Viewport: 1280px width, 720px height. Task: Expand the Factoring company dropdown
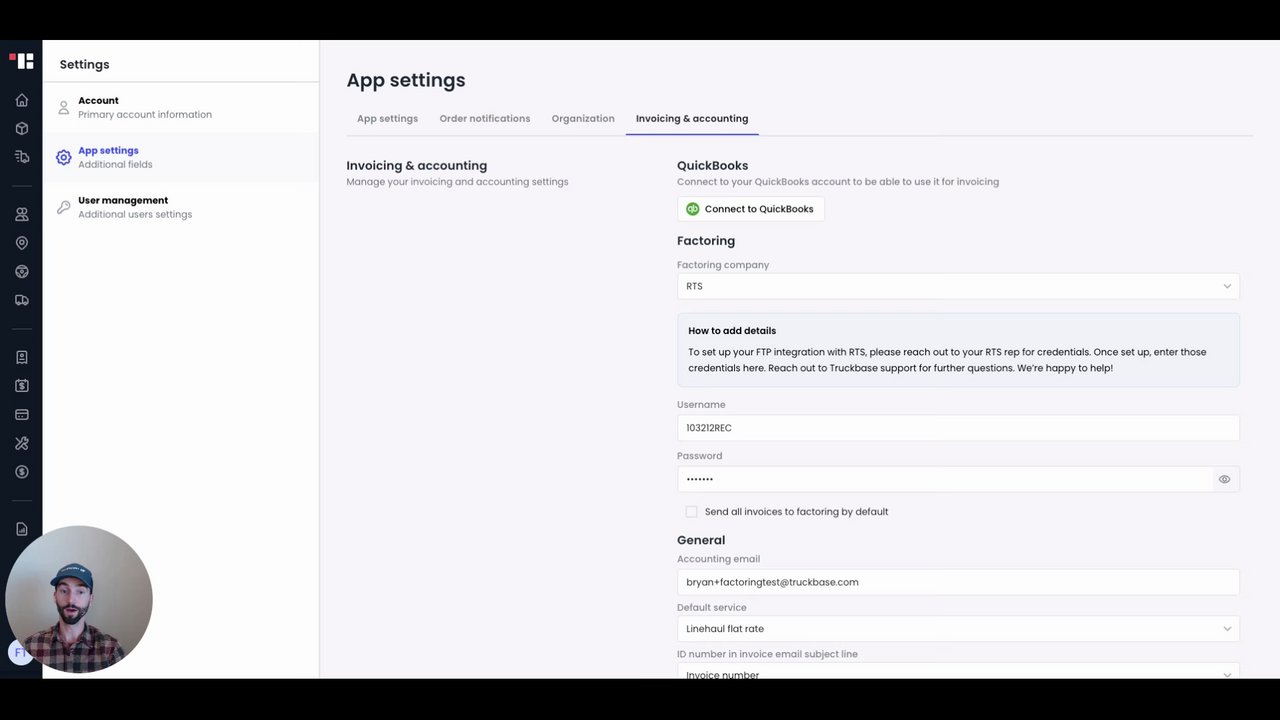click(957, 286)
